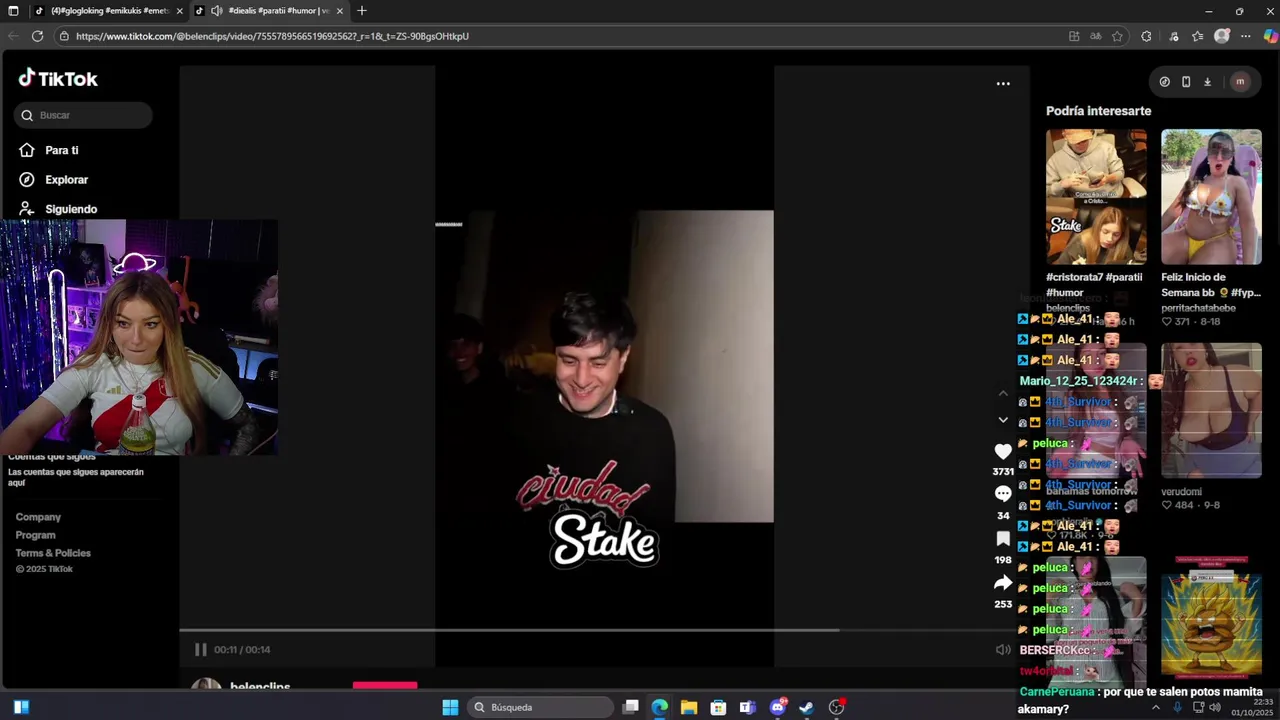Click the TikTok logo

point(58,78)
